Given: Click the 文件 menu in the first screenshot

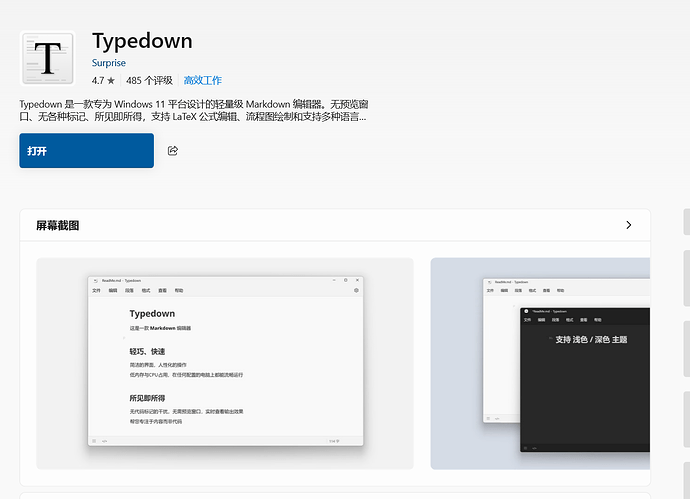Looking at the screenshot, I should tap(96, 290).
